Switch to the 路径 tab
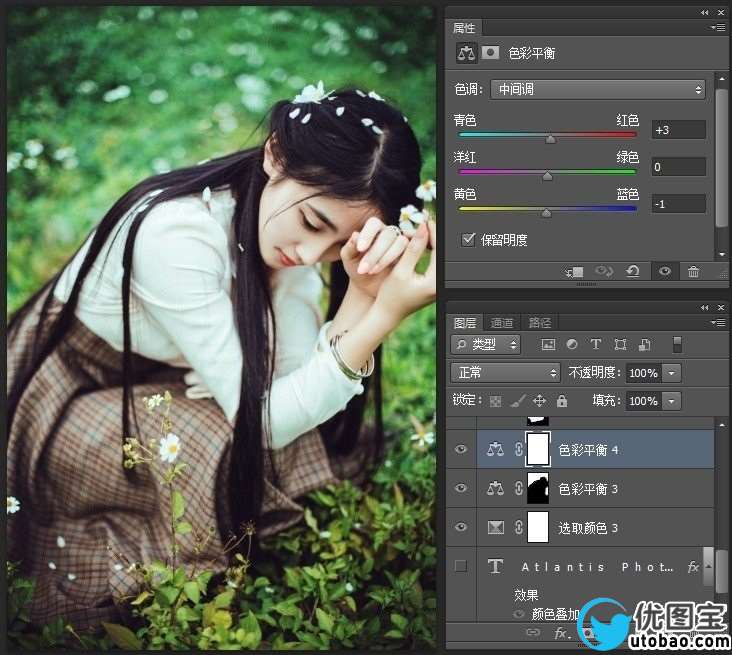 coord(540,323)
